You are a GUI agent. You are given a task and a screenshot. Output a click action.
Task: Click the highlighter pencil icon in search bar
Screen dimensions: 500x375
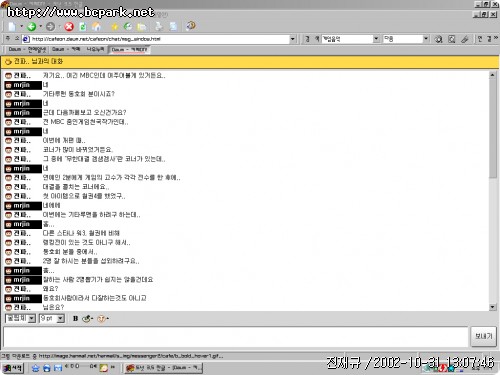click(465, 39)
